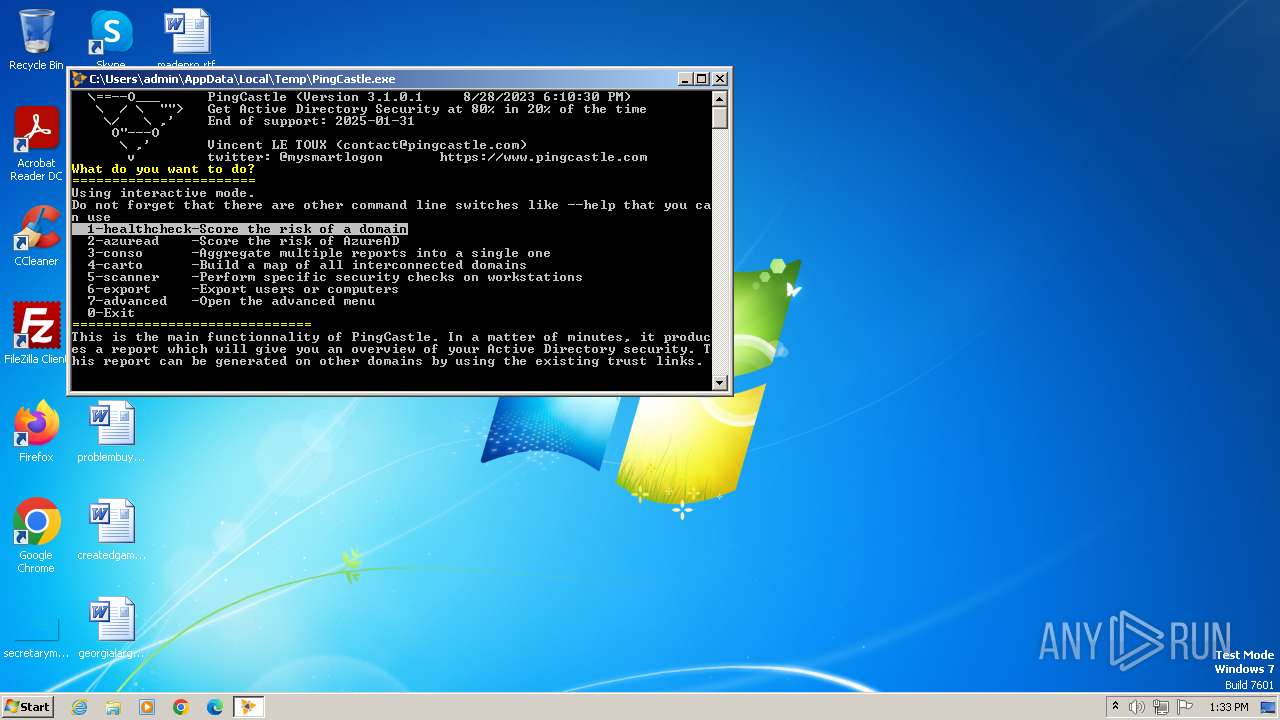Image resolution: width=1280 pixels, height=720 pixels.
Task: Click the 'End of support: 2025-01-31' line
Action: 311,121
